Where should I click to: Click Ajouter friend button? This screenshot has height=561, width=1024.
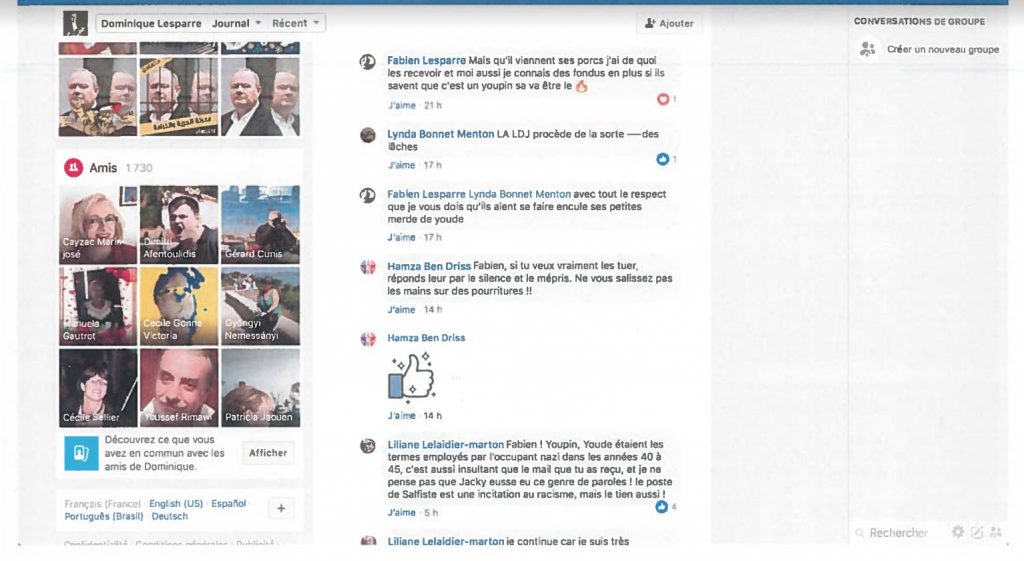coord(669,24)
